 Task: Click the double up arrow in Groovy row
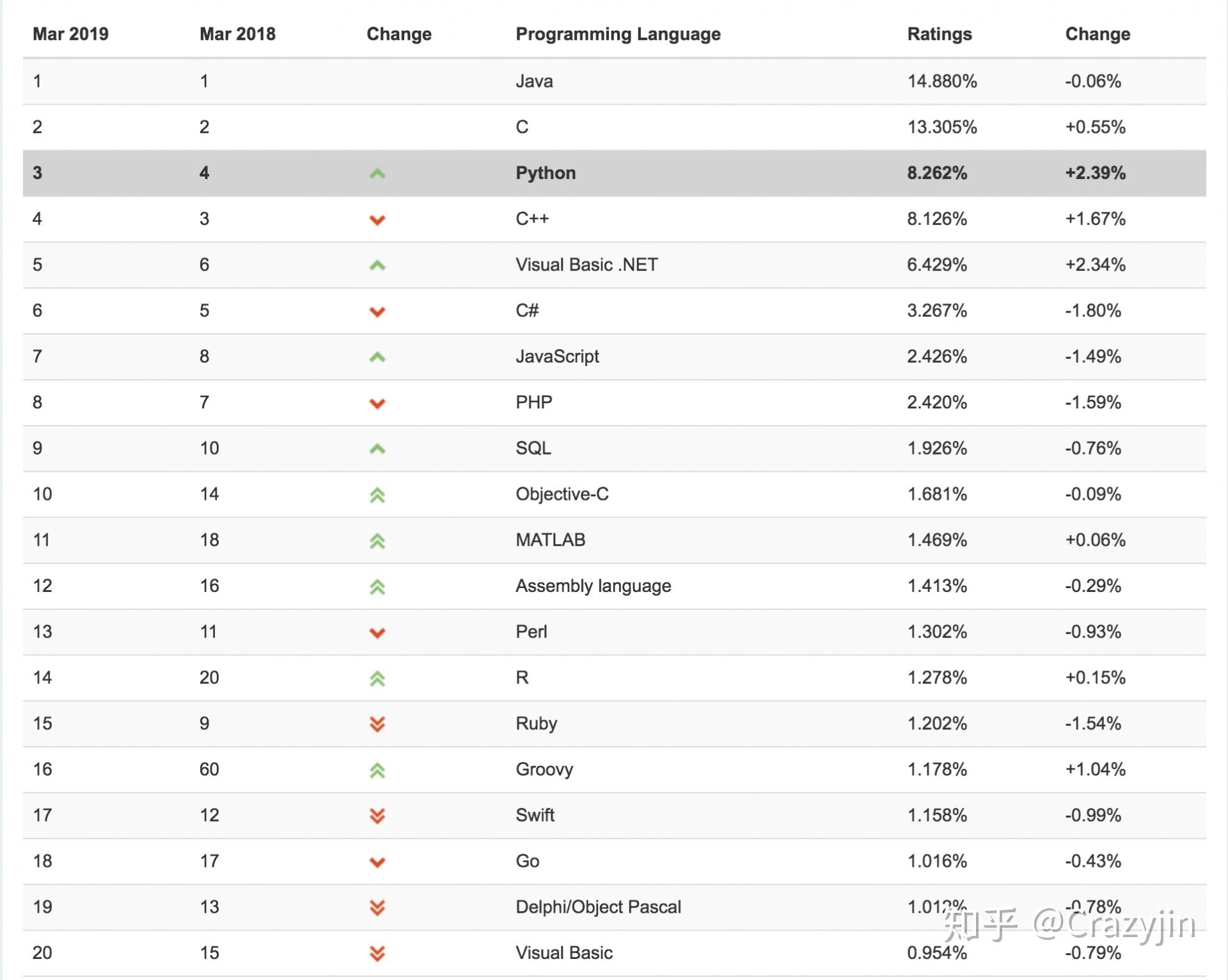[377, 770]
